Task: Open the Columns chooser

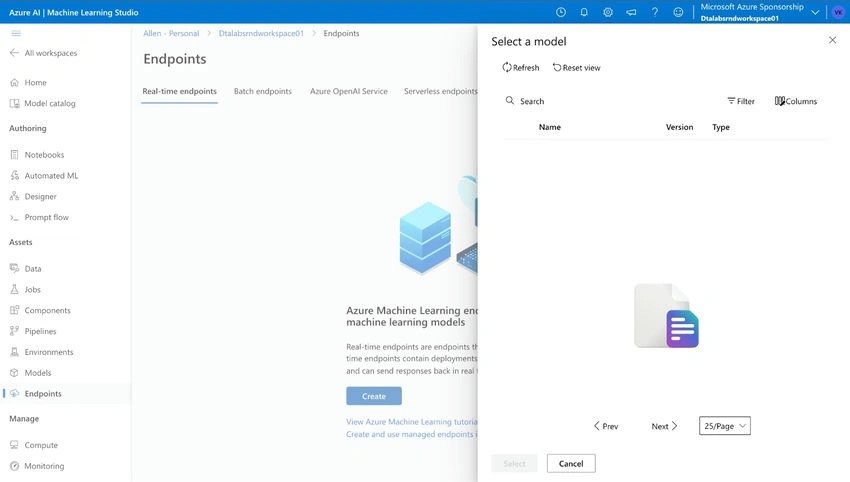Action: coord(795,101)
